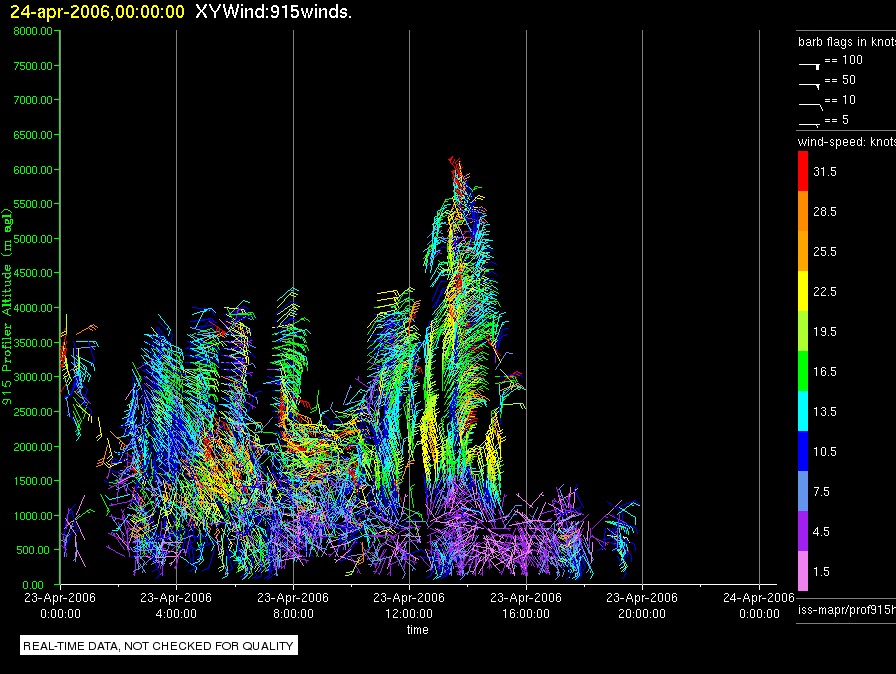This screenshot has height=674, width=896.
Task: Click the 23-Apr-2006 16:00:00 time label
Action: (526, 605)
